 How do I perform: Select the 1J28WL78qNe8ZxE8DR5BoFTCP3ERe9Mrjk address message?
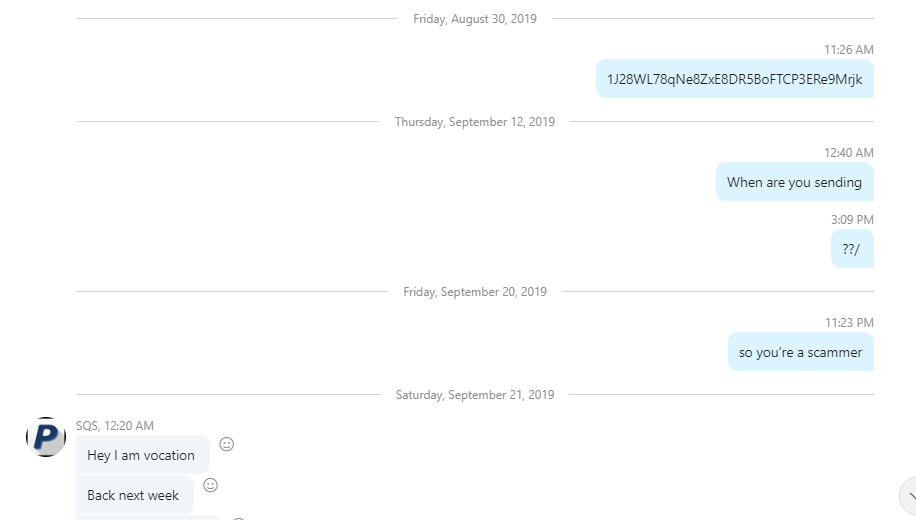(734, 79)
